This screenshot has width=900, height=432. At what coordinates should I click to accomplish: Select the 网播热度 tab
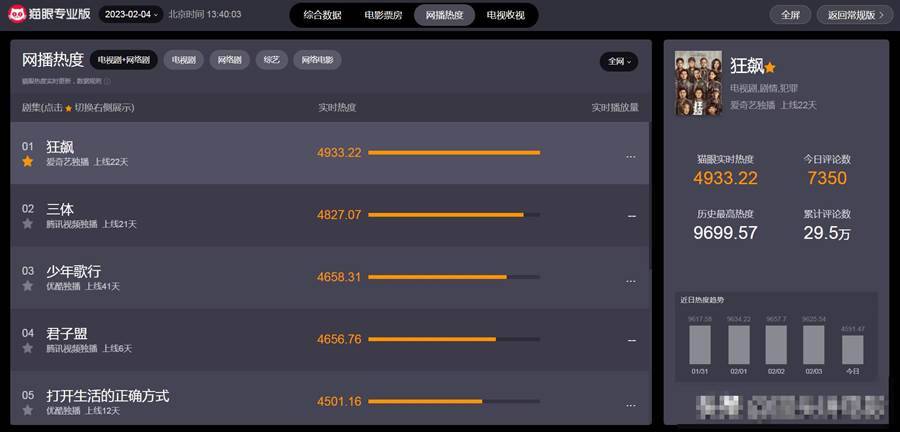[444, 15]
